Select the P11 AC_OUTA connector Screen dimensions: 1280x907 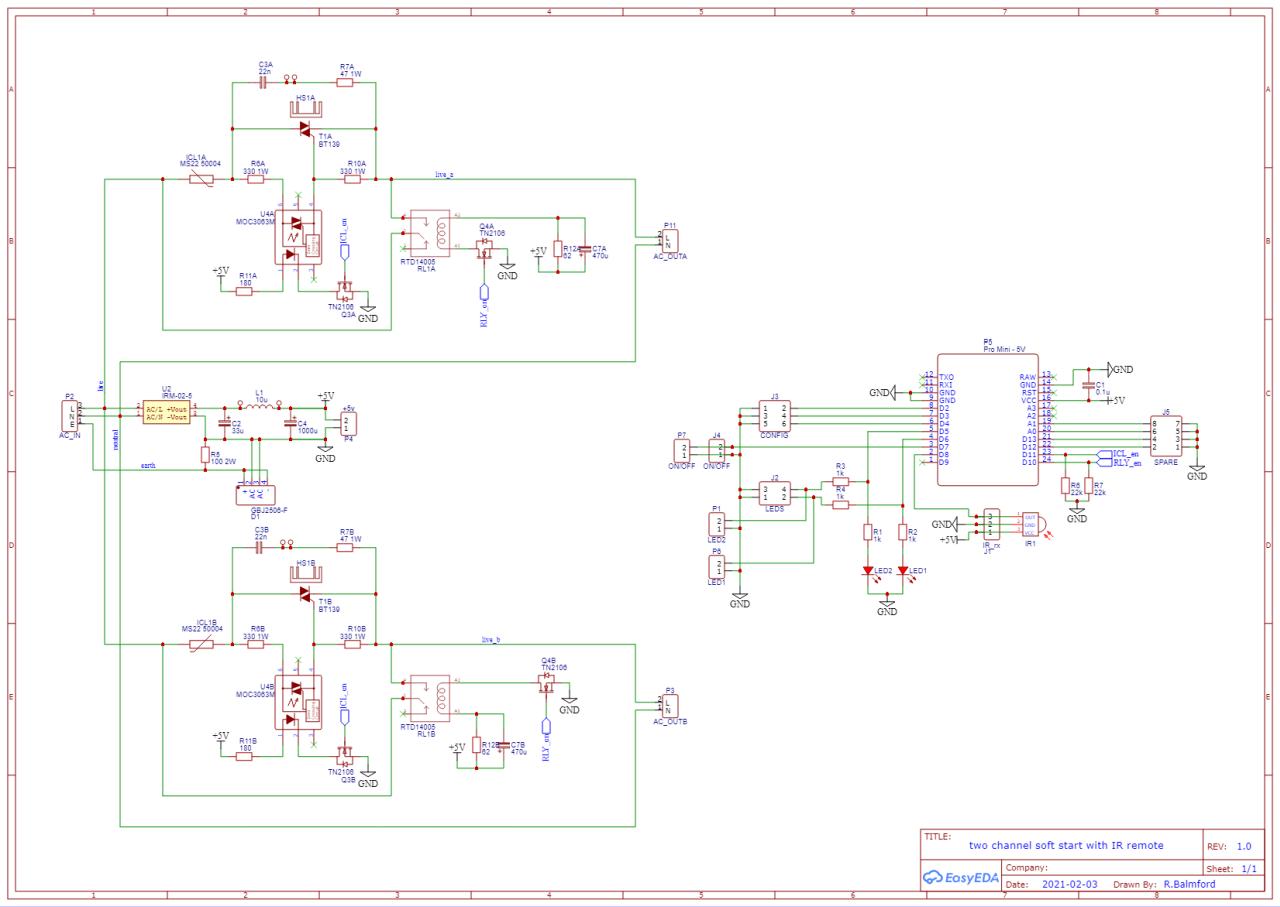(669, 241)
